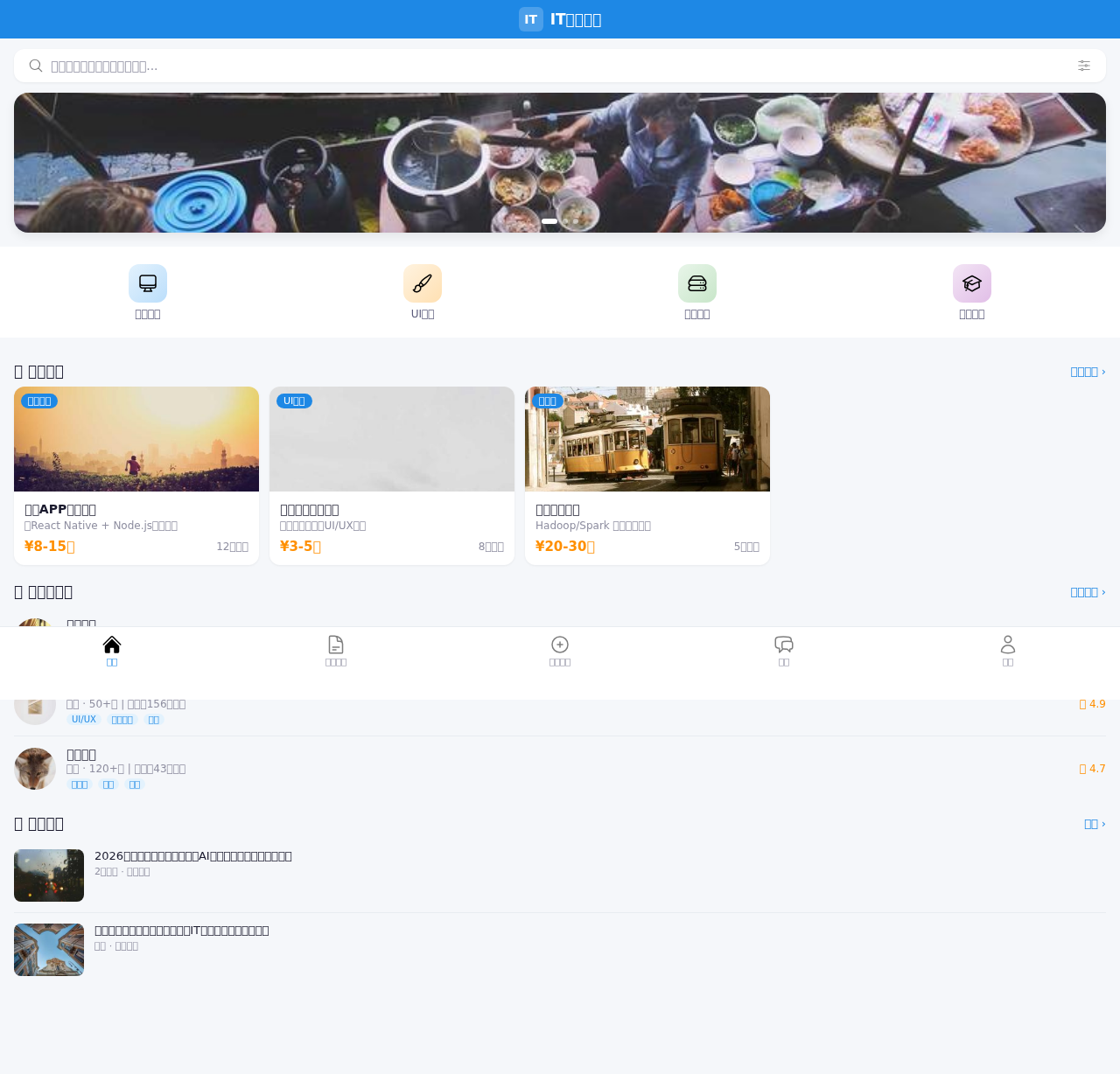This screenshot has width=1120, height=1074.
Task: Click the more link beside the news heading
Action: click(1095, 824)
